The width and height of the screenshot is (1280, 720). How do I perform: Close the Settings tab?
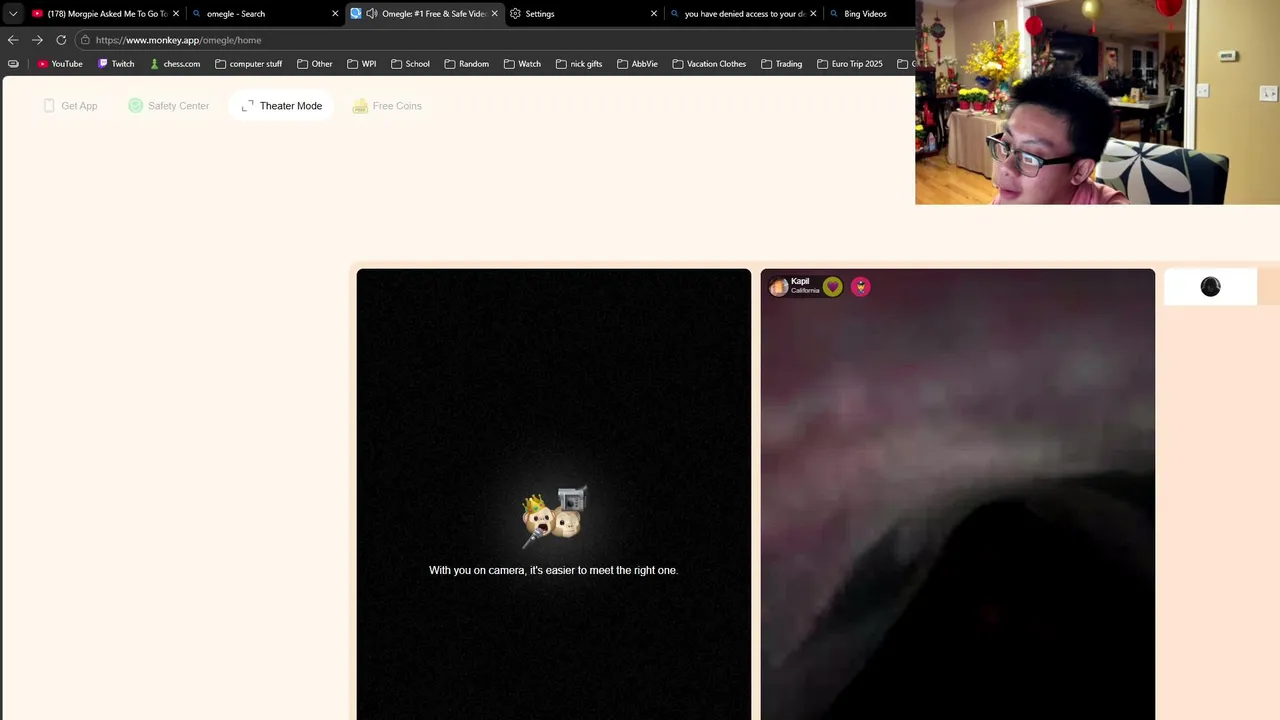point(654,14)
